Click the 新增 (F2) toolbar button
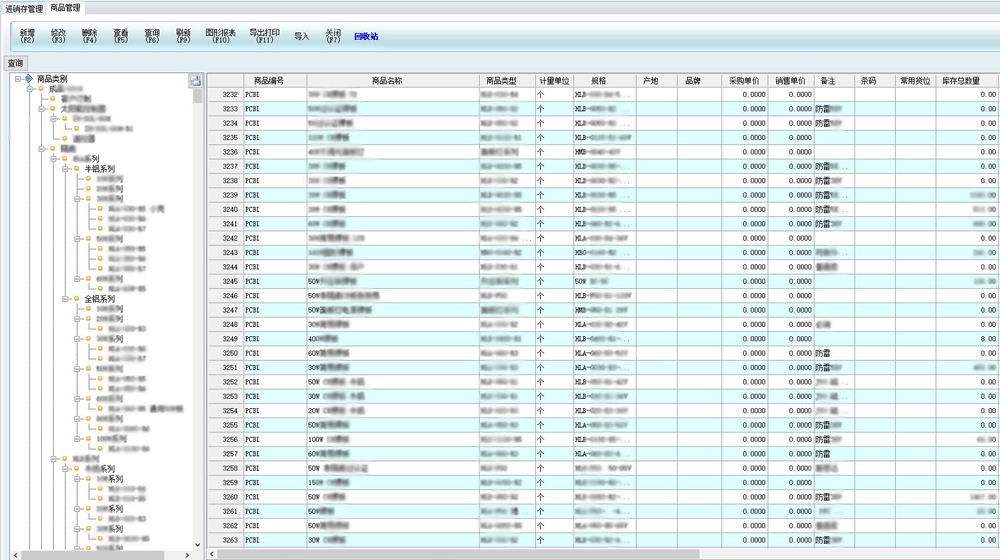The width and height of the screenshot is (1000, 560). pos(27,36)
